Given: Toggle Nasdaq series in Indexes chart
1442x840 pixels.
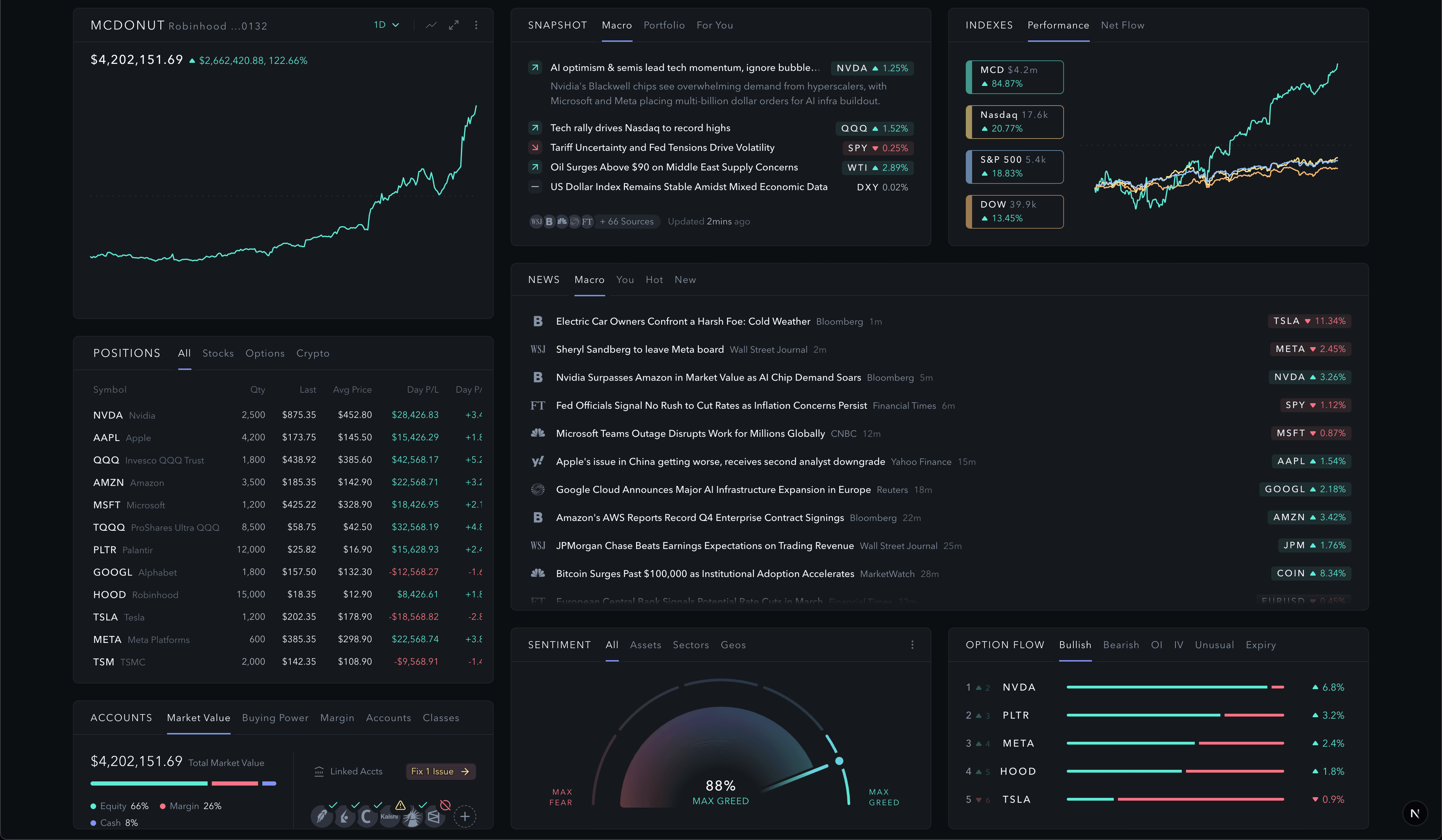Looking at the screenshot, I should pos(1015,122).
